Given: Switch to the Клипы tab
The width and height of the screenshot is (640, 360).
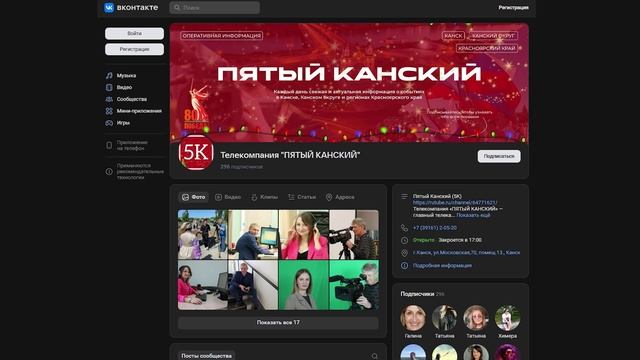Looking at the screenshot, I should [264, 197].
